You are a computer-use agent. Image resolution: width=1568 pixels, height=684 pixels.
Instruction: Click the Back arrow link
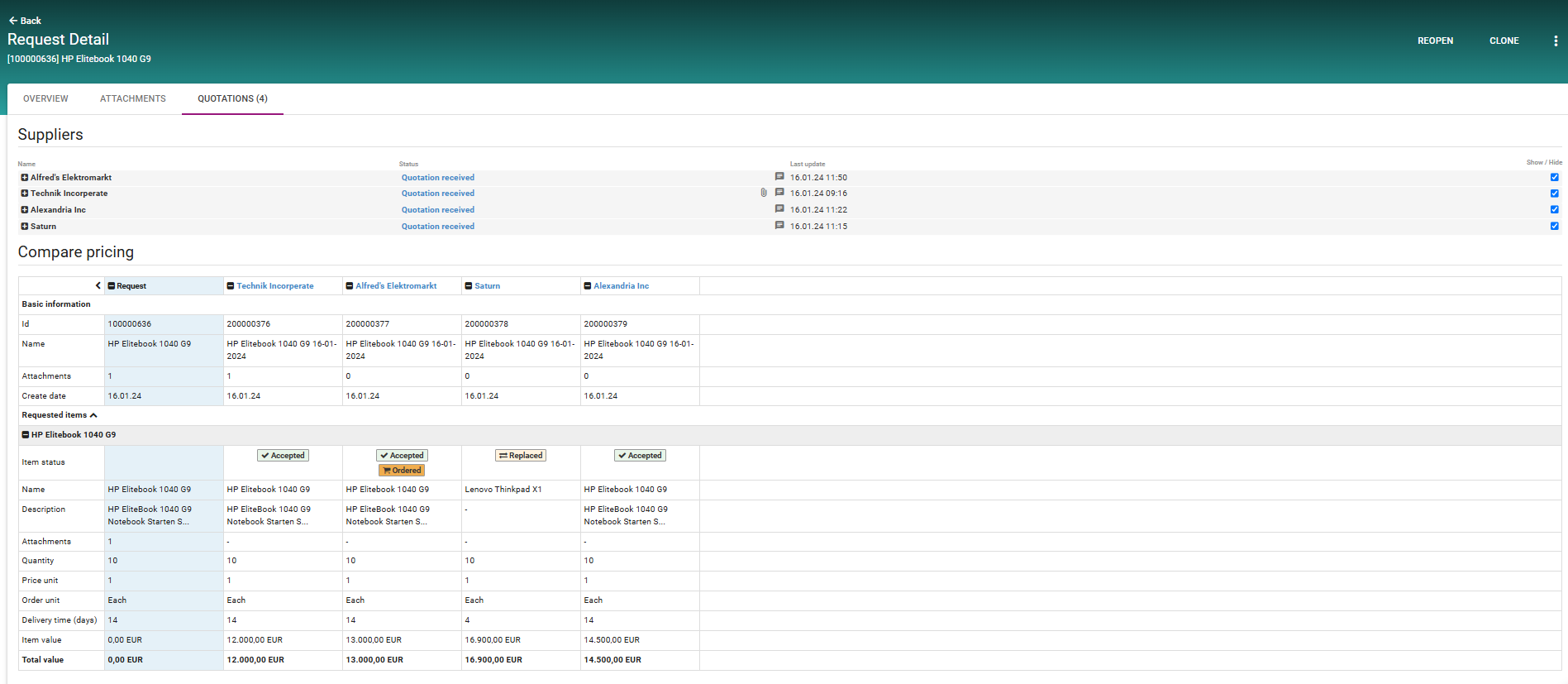click(25, 21)
